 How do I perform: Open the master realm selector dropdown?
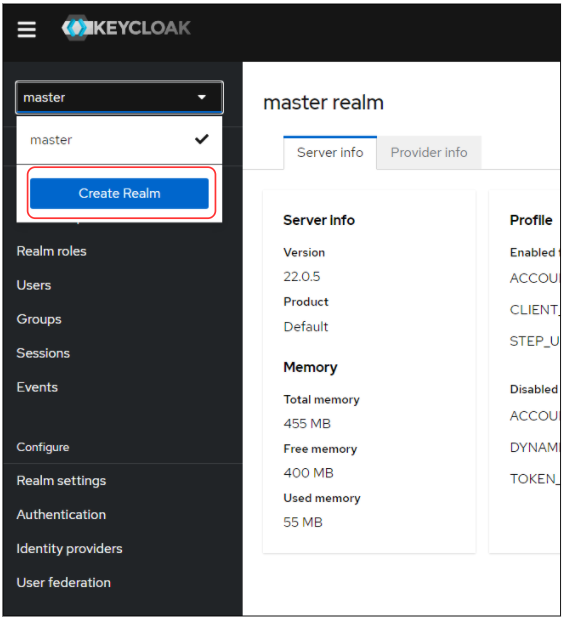point(119,97)
